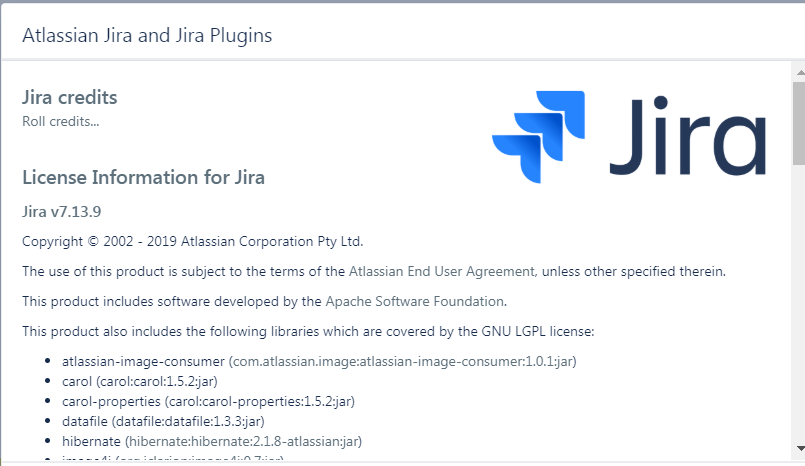Screen dimensions: 805x466
Task: Click the Jira logo image
Action: pyautogui.click(x=629, y=137)
